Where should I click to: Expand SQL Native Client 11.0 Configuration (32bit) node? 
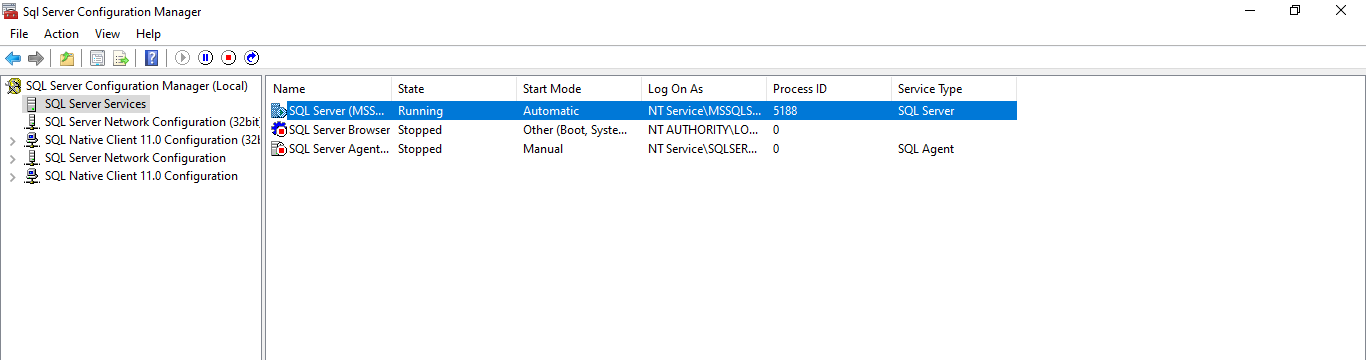pyautogui.click(x=12, y=140)
